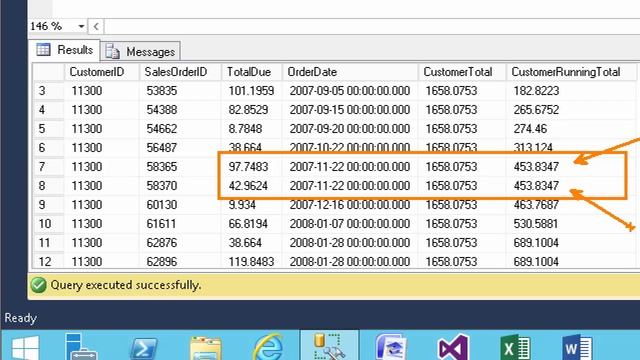Open the 146 % zoom dropdown
This screenshot has height=360, width=640.
click(81, 27)
